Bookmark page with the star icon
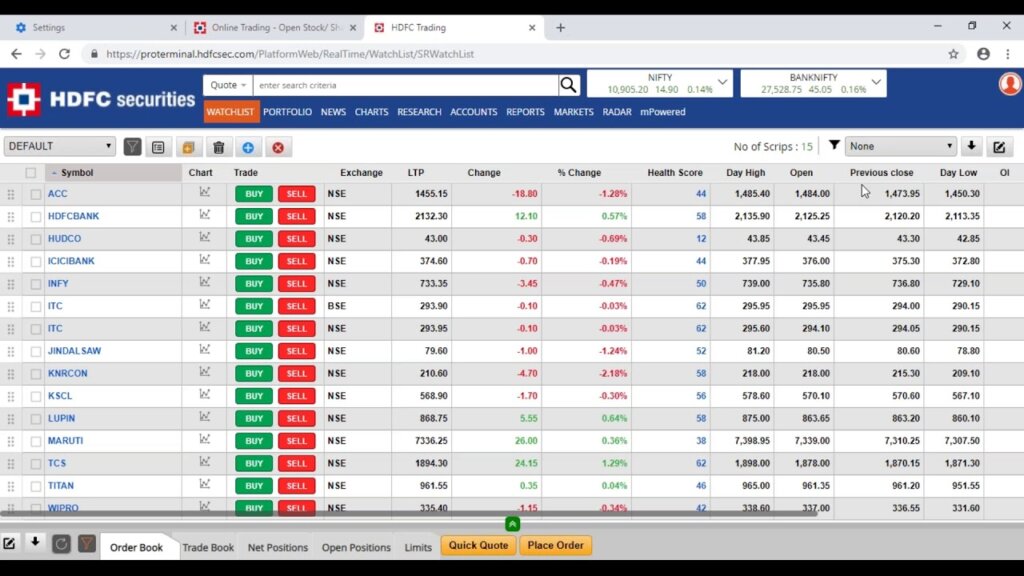1024x576 pixels. tap(953, 54)
